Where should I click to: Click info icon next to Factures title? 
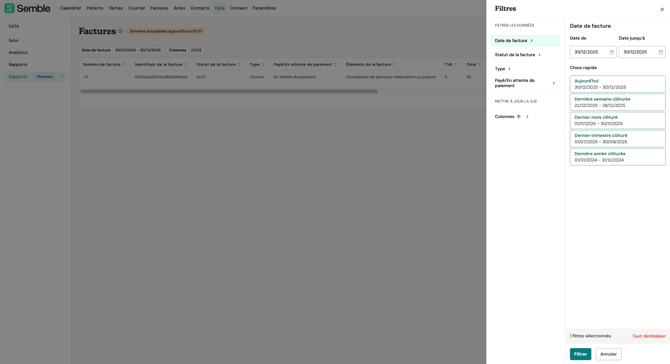120,31
